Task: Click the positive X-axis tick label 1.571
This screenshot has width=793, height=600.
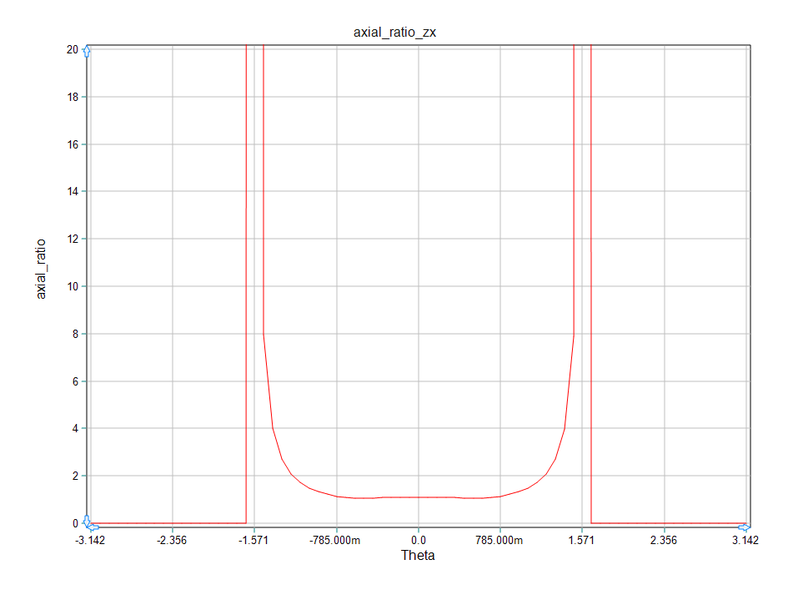Action: tap(582, 540)
